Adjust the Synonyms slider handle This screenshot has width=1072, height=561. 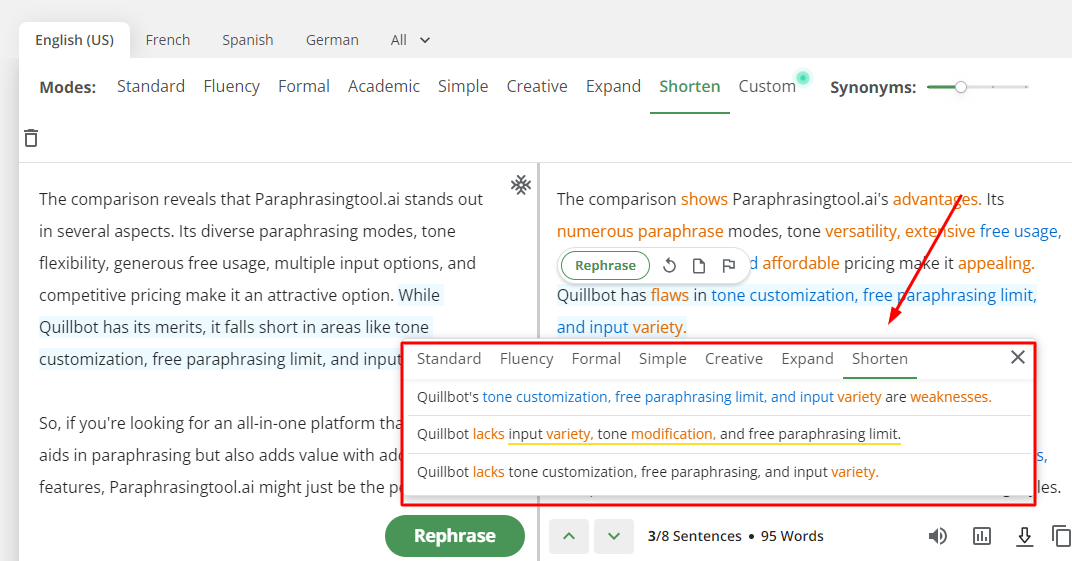[961, 87]
